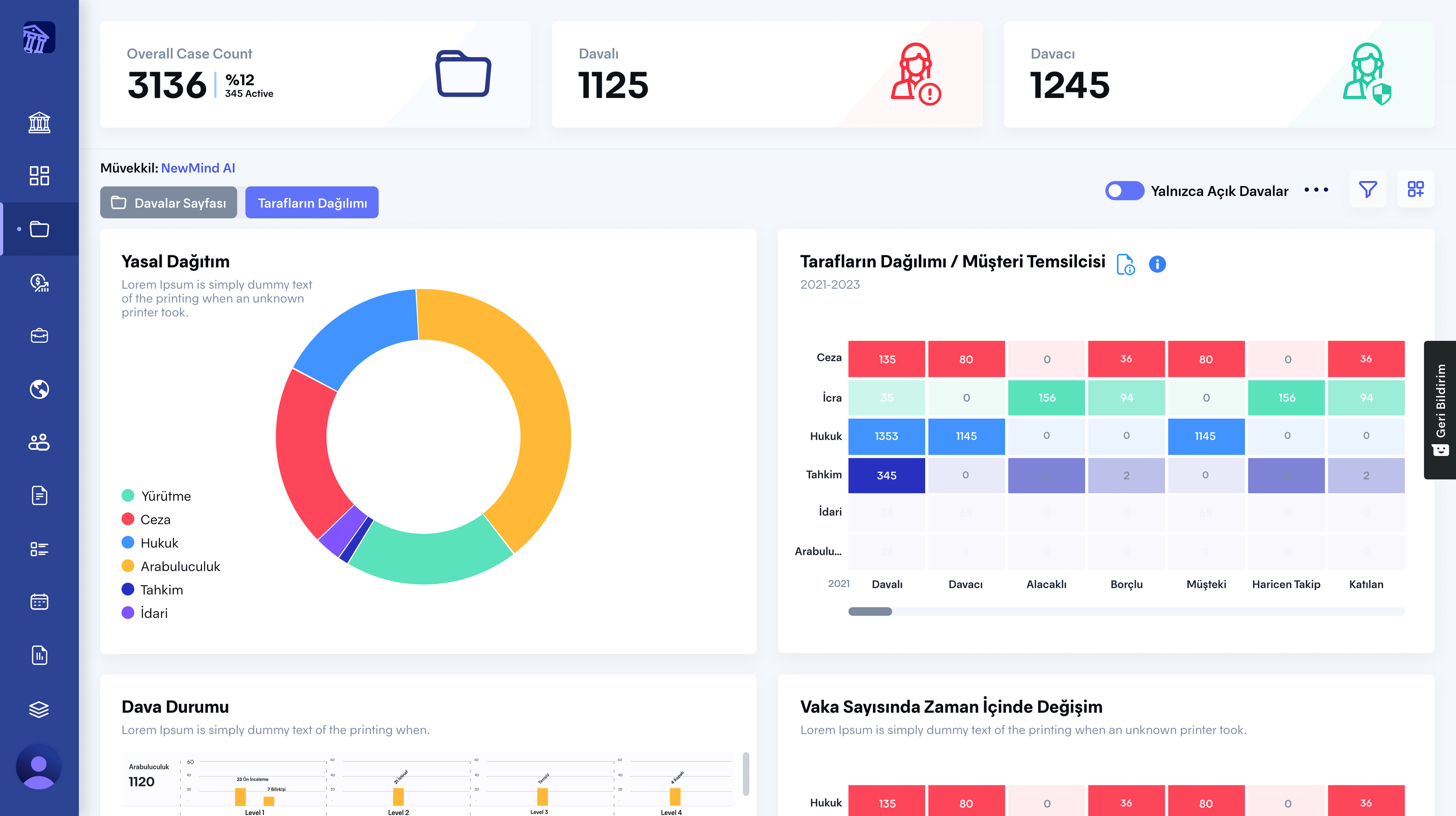Select the Tarafların Dağılımı tab
Image resolution: width=1456 pixels, height=816 pixels.
(312, 203)
